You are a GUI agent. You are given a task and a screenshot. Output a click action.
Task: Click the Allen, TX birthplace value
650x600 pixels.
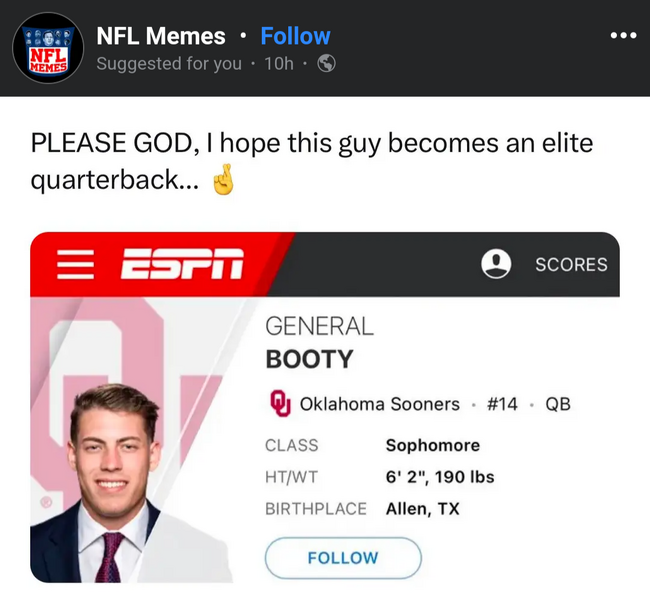(422, 509)
